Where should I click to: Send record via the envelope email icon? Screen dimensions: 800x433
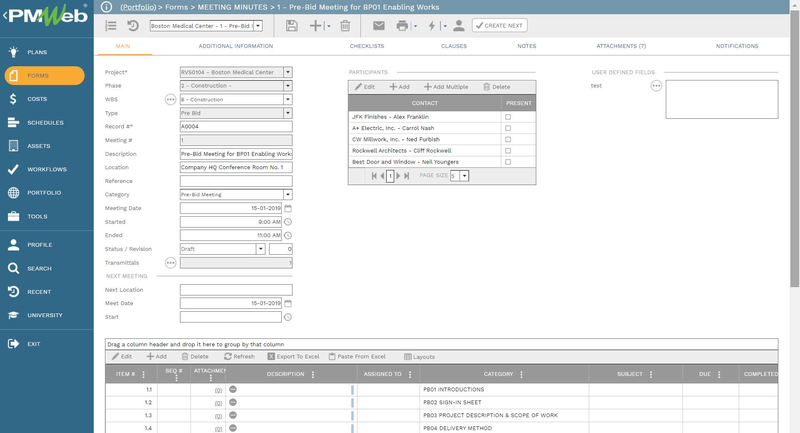pos(378,25)
